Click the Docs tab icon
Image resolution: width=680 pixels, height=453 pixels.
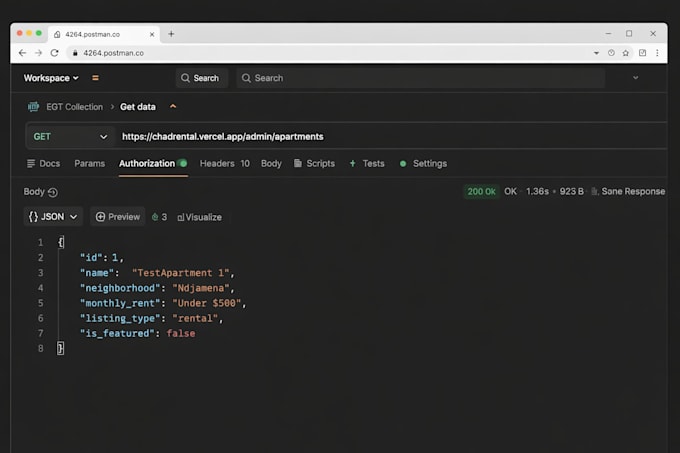click(31, 163)
